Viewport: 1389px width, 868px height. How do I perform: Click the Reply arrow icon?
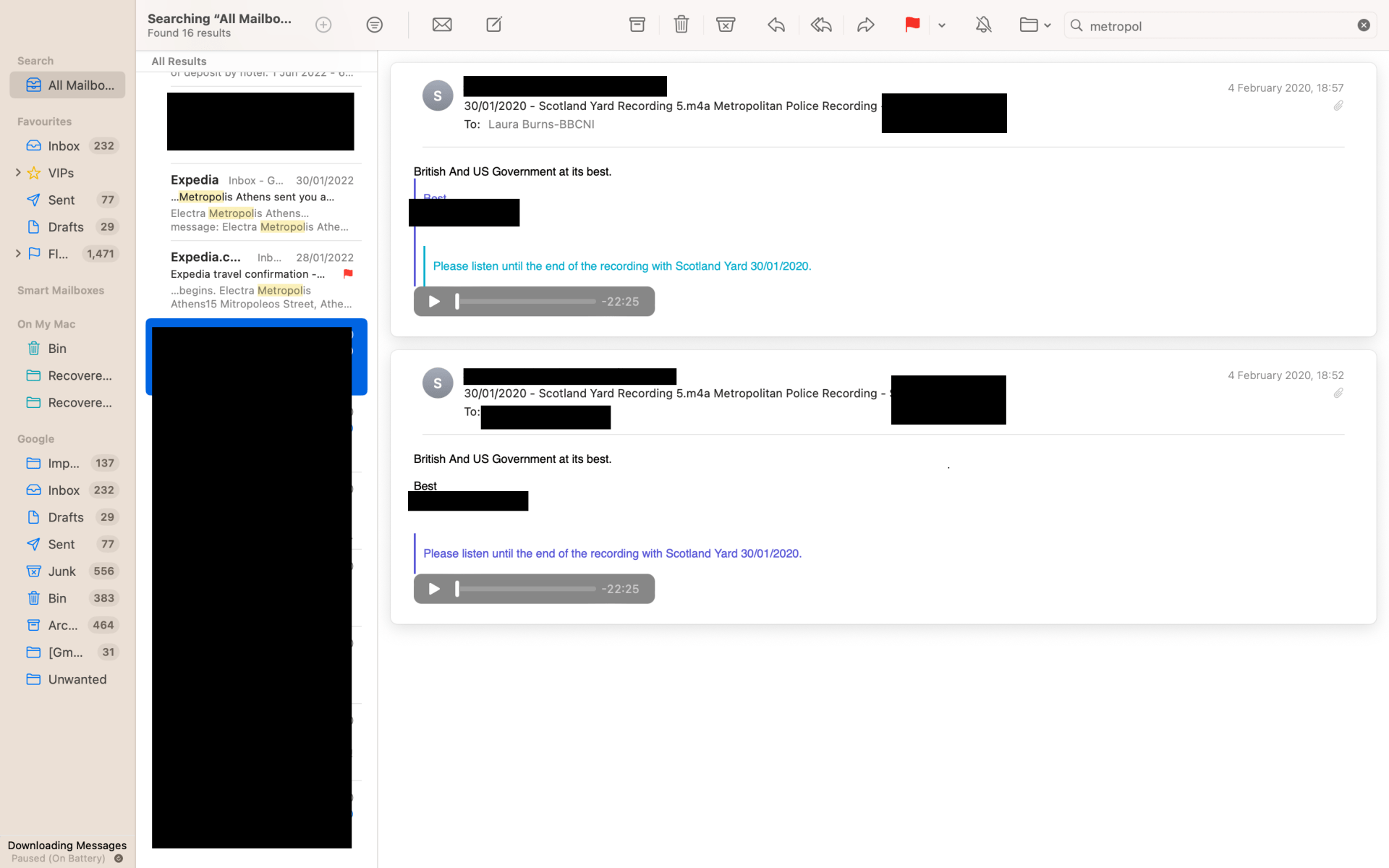click(776, 25)
